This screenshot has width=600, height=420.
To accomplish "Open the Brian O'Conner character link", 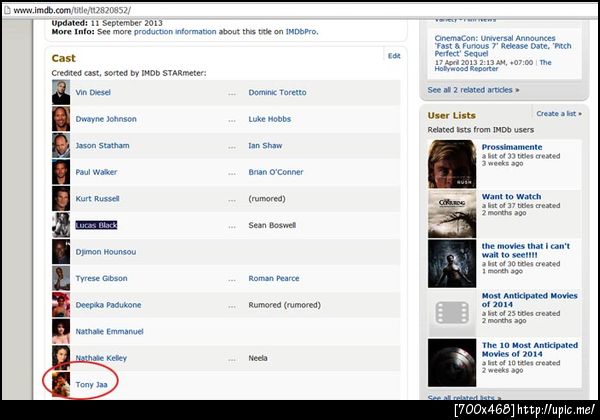I will click(276, 172).
